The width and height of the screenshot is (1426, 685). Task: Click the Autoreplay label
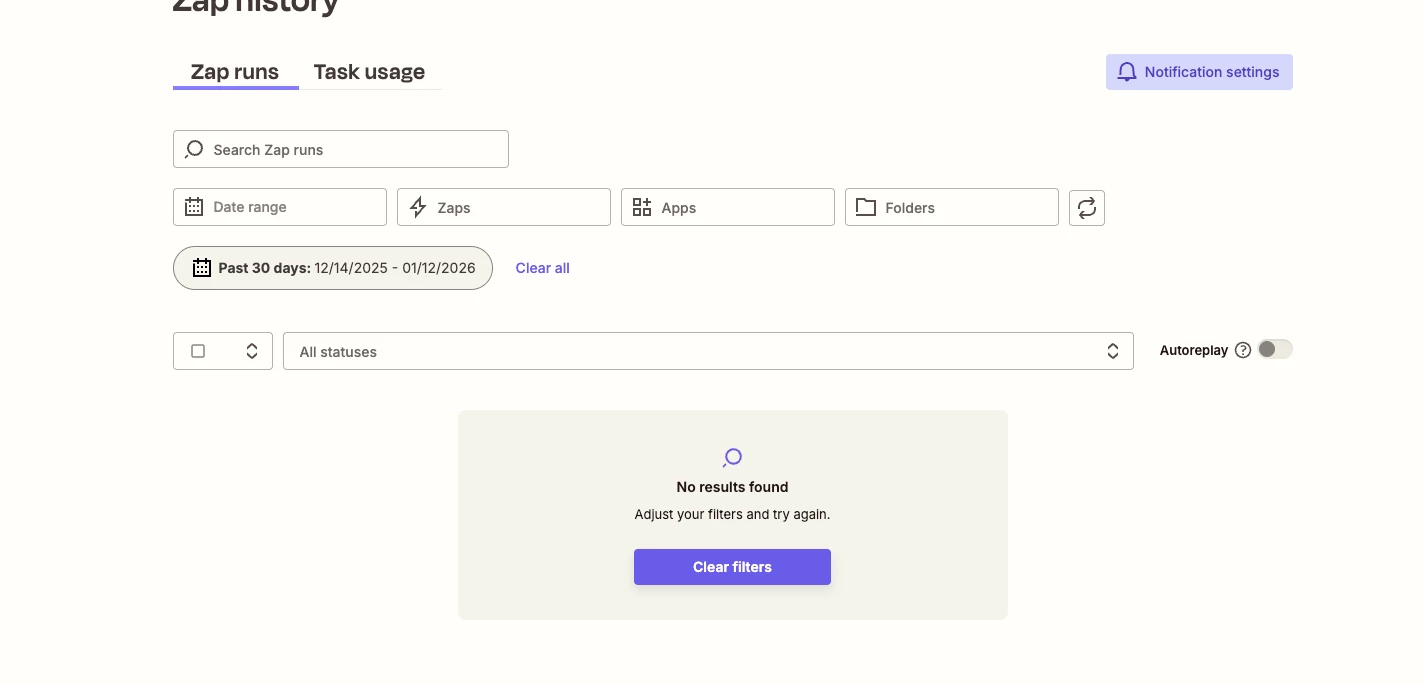point(1194,350)
